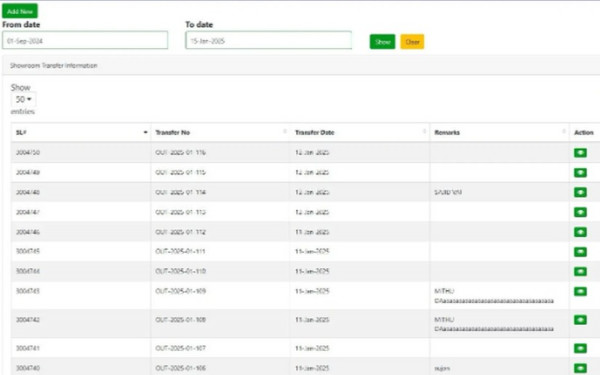View transfer OUT-2025-01-116 details
This screenshot has width=600, height=375.
580,153
